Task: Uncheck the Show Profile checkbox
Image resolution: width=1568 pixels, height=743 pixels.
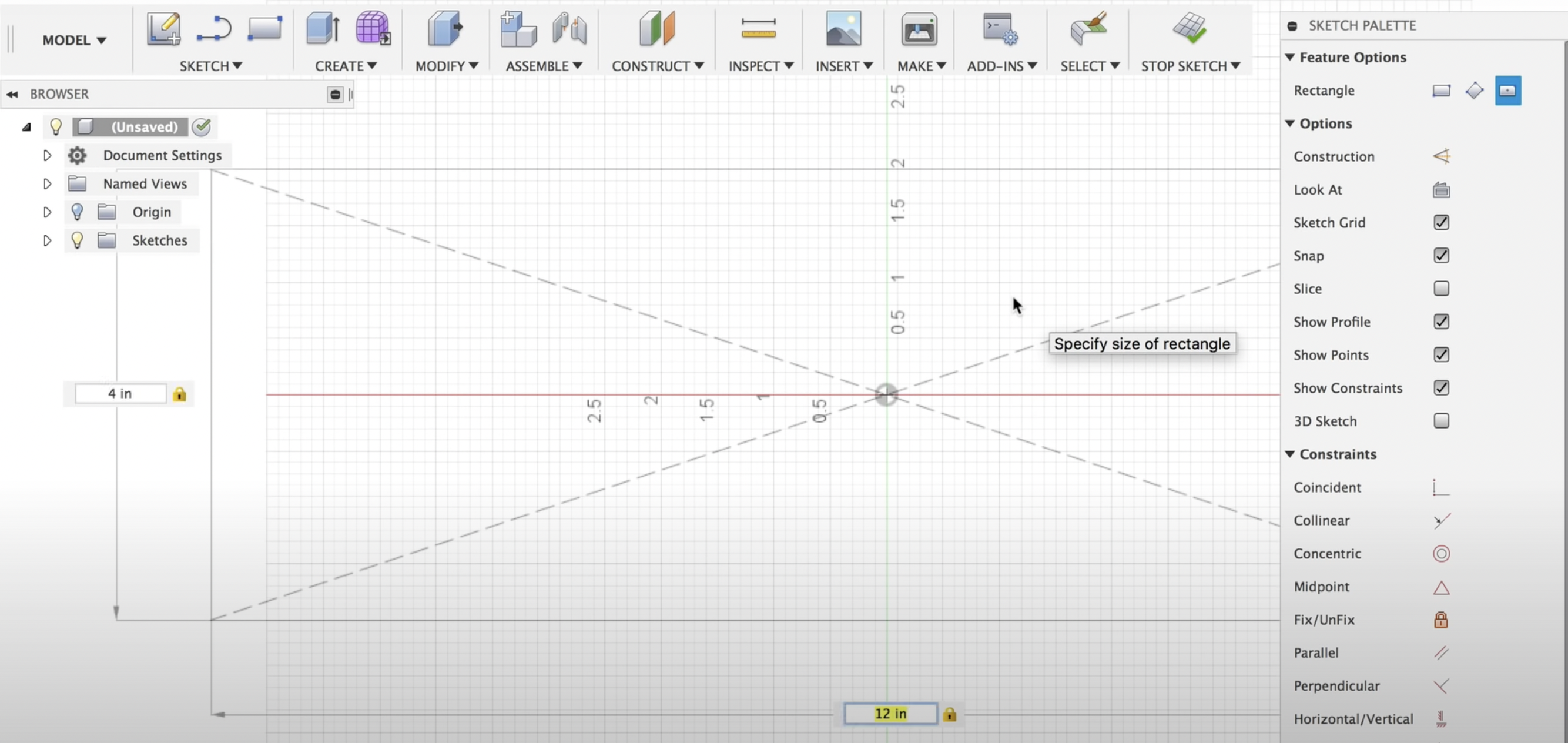Action: click(1442, 322)
